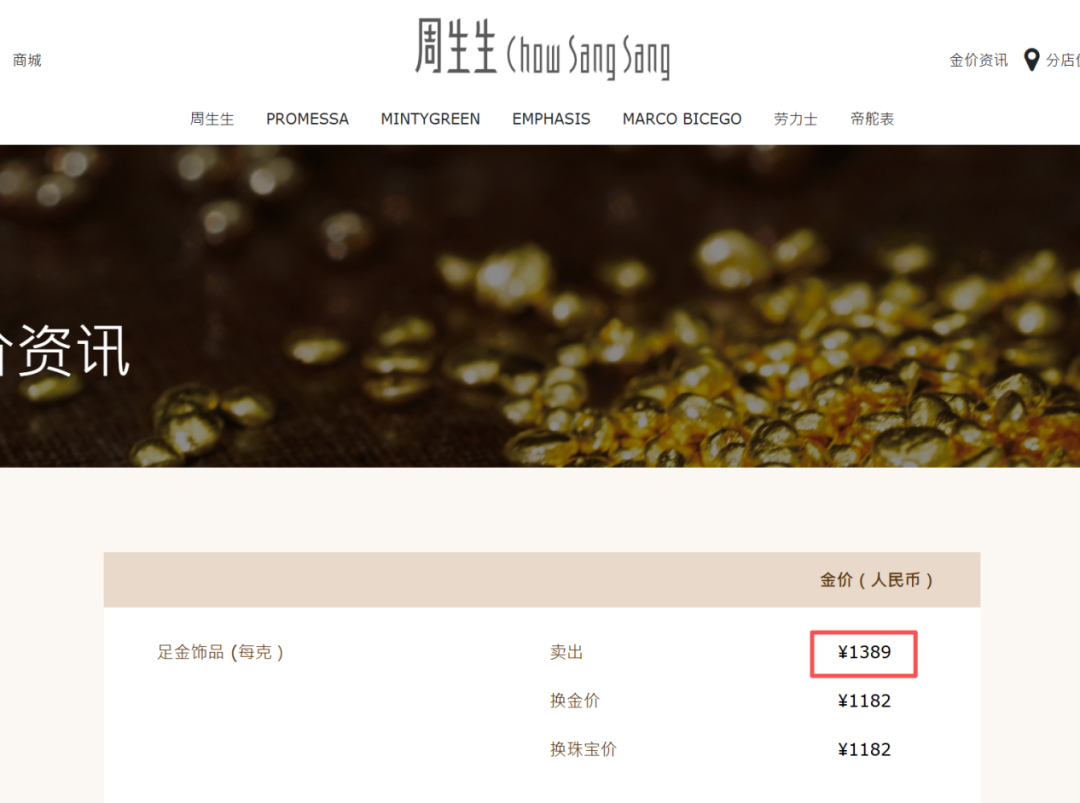The width and height of the screenshot is (1080, 803).
Task: Click the 分店 store locations link
Action: (1062, 61)
